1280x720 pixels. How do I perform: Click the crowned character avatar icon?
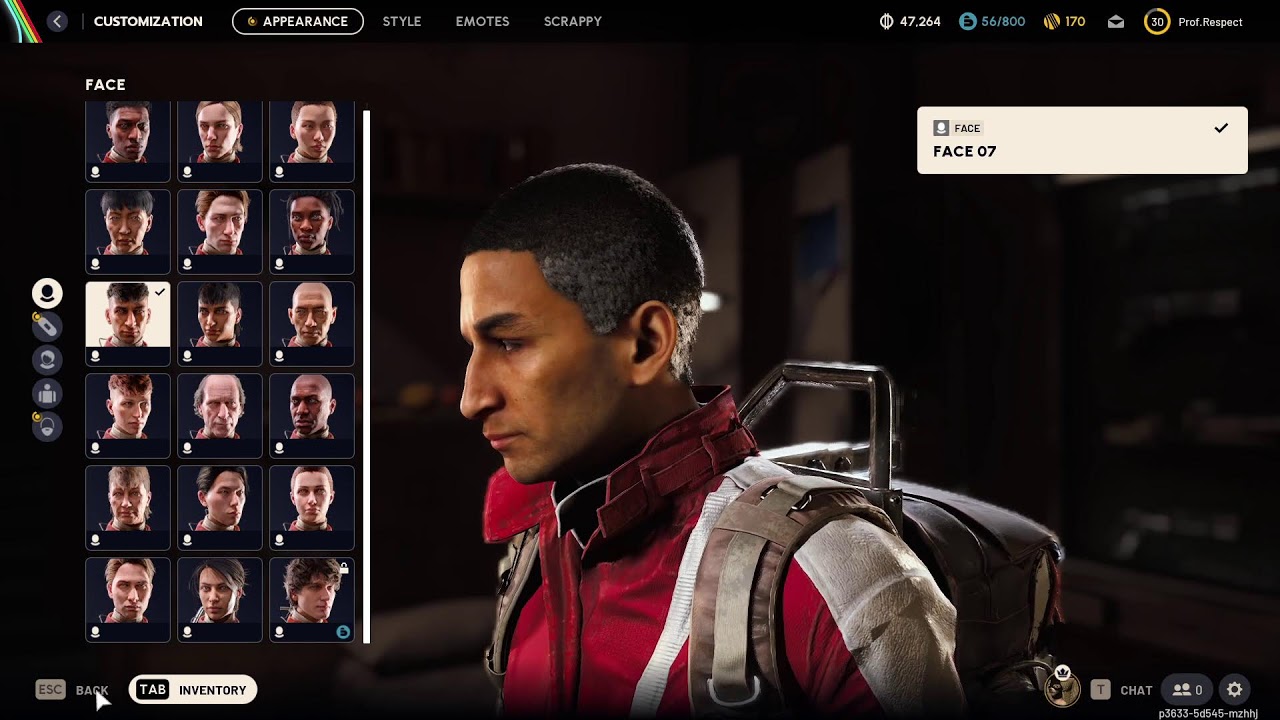[x=1063, y=688]
